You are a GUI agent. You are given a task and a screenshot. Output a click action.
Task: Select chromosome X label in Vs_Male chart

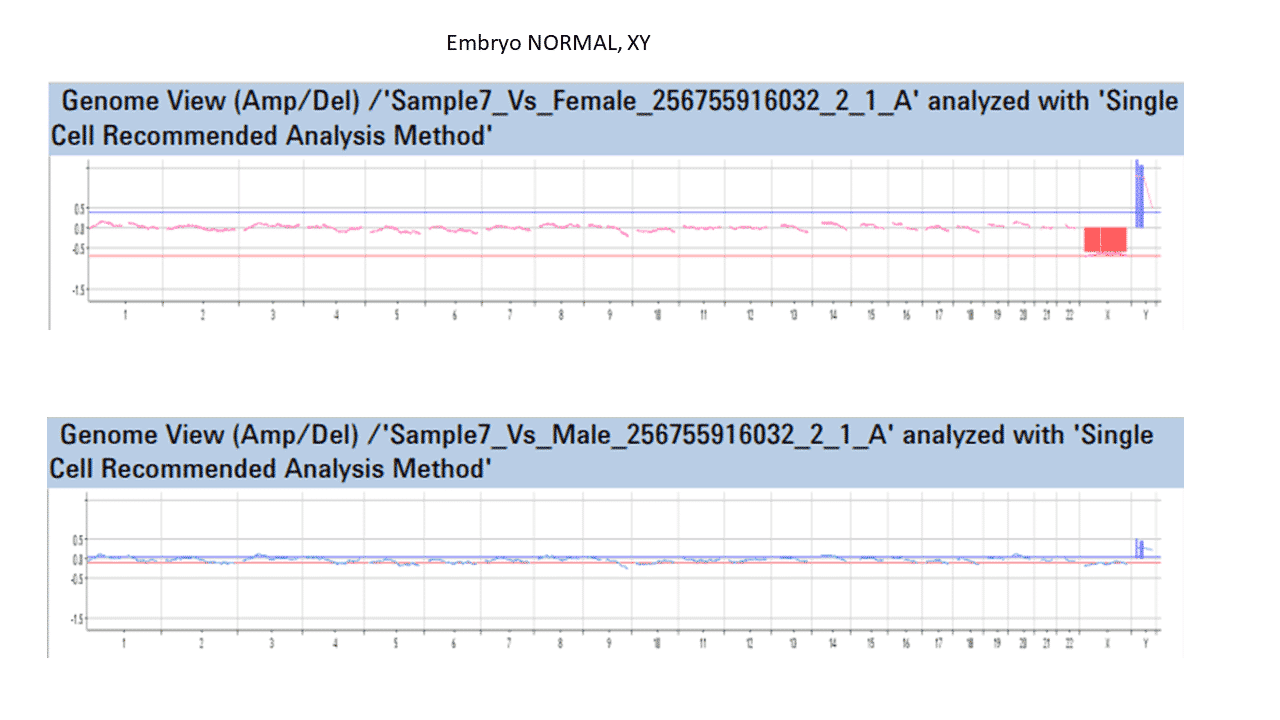pyautogui.click(x=1106, y=645)
